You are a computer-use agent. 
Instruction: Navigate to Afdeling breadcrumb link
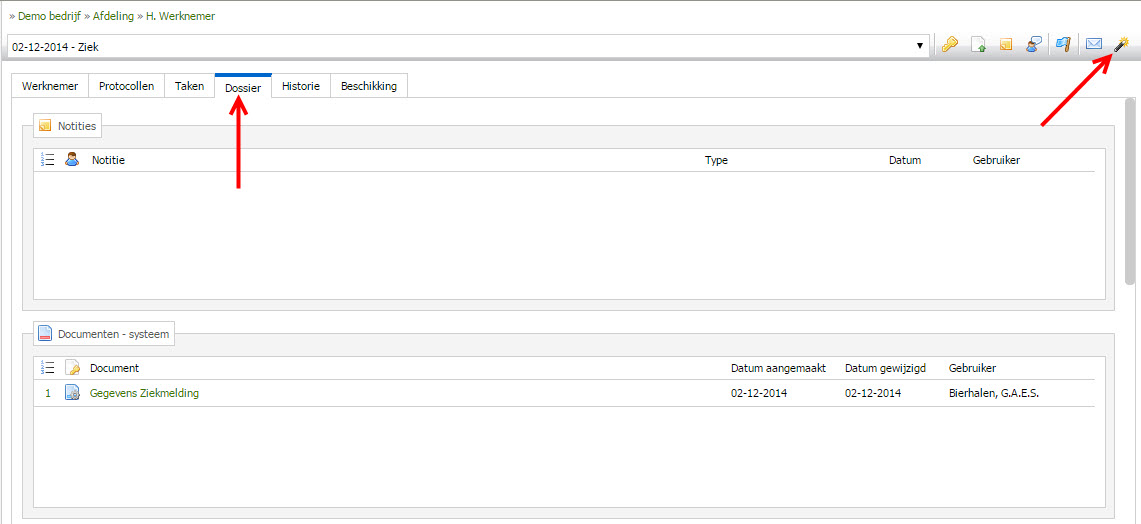point(113,16)
